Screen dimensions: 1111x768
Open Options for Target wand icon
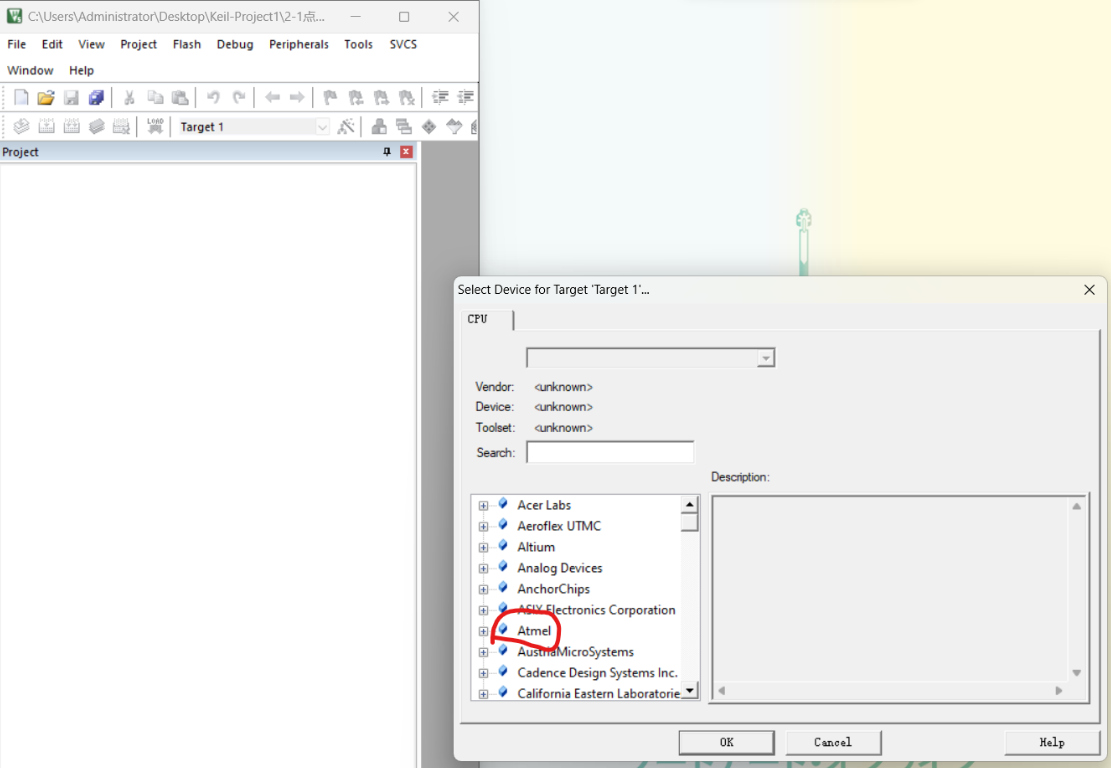pyautogui.click(x=346, y=126)
